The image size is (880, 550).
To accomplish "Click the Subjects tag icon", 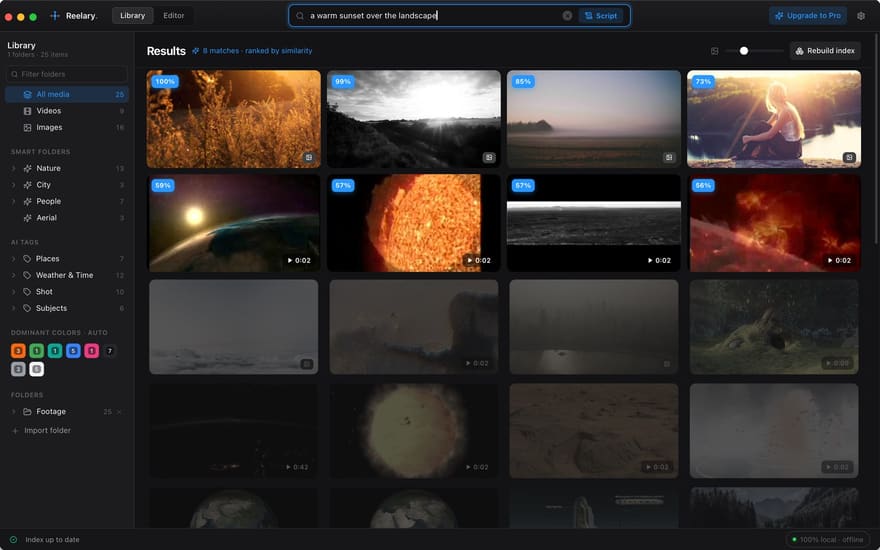I will tap(26, 308).
